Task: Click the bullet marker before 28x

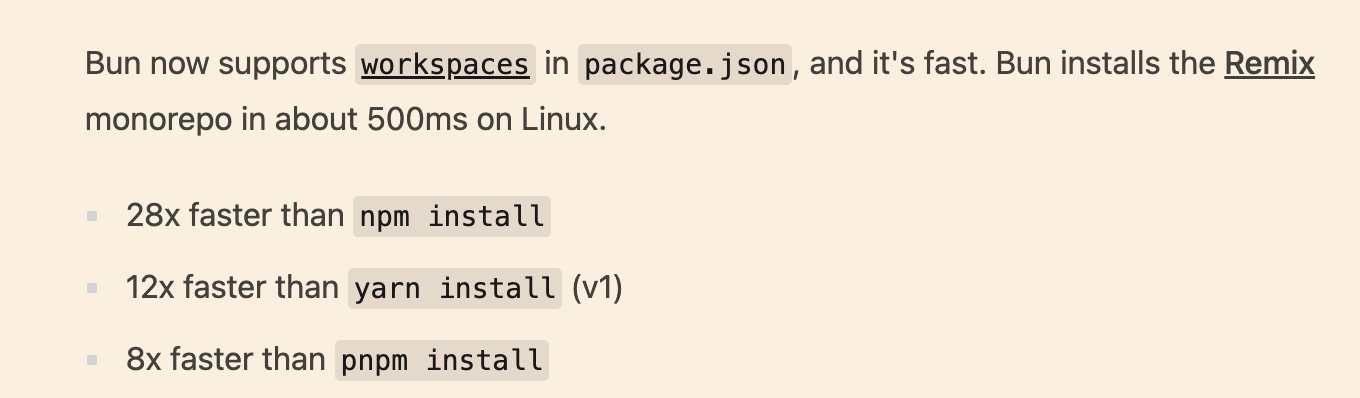Action: coord(92,216)
